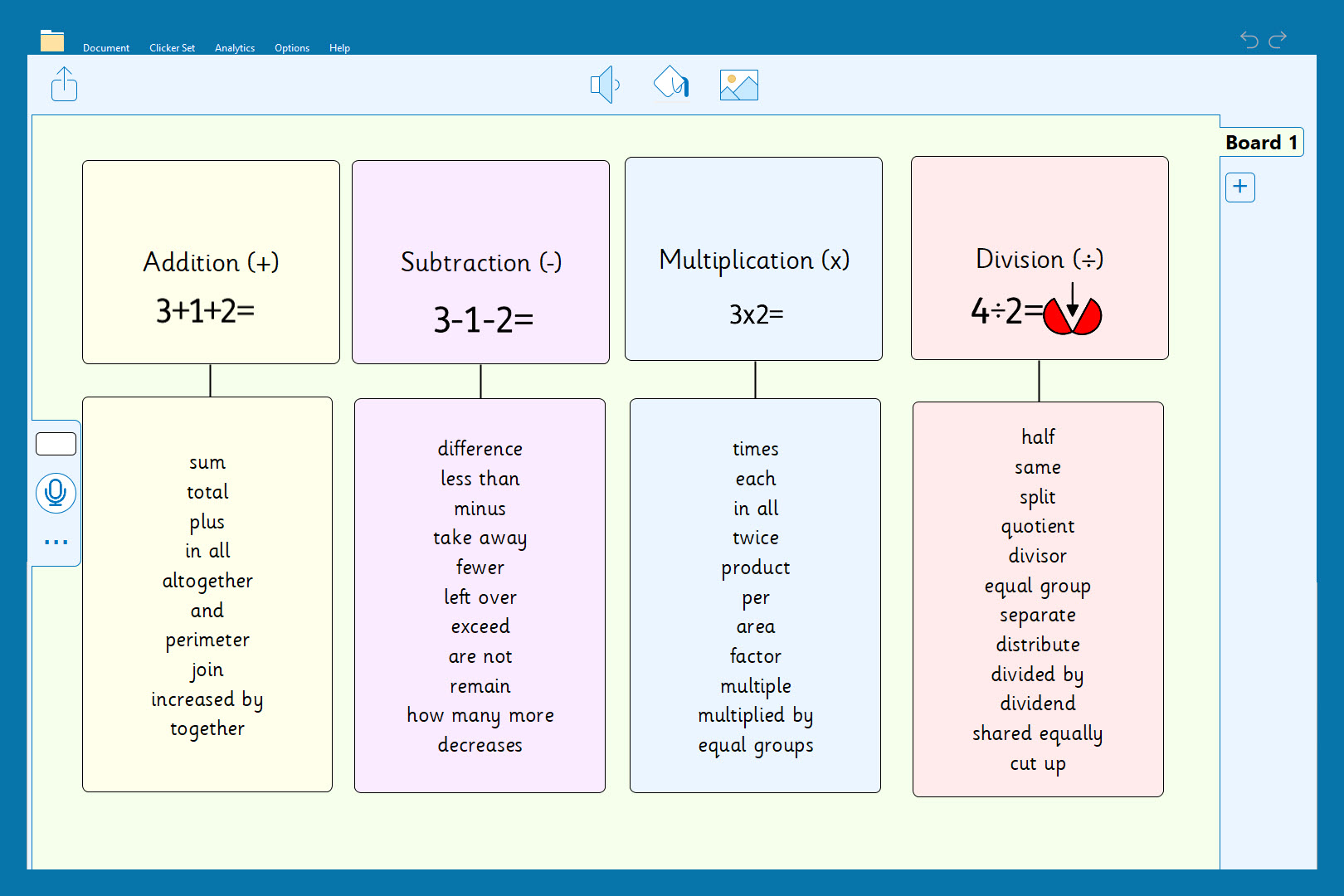The image size is (1344, 896).
Task: Click the Redo arrow
Action: click(1278, 39)
